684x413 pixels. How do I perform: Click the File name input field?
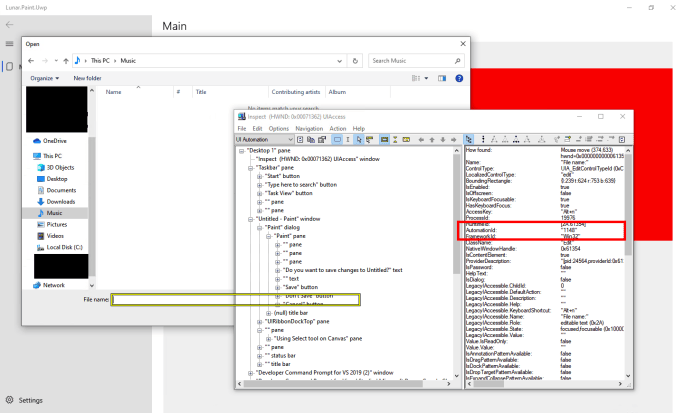236,300
